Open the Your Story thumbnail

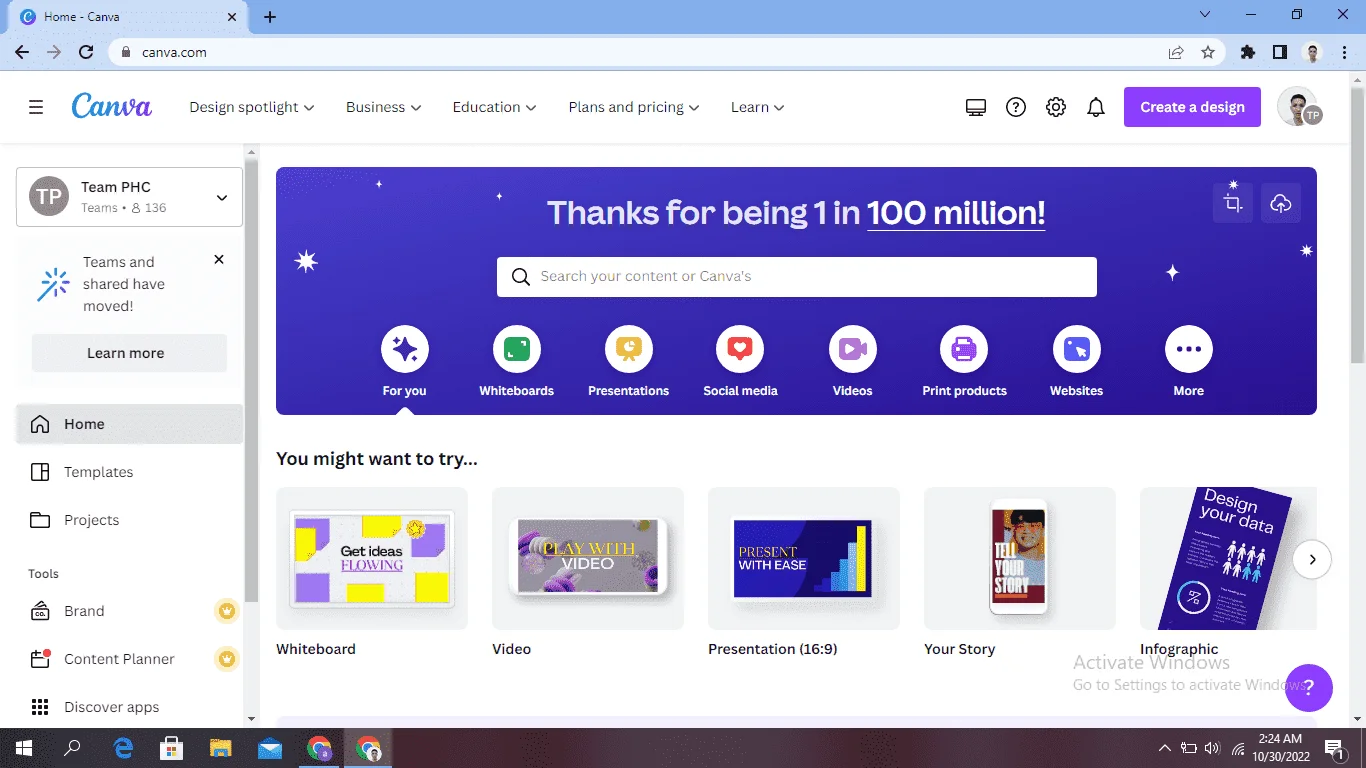[1020, 558]
